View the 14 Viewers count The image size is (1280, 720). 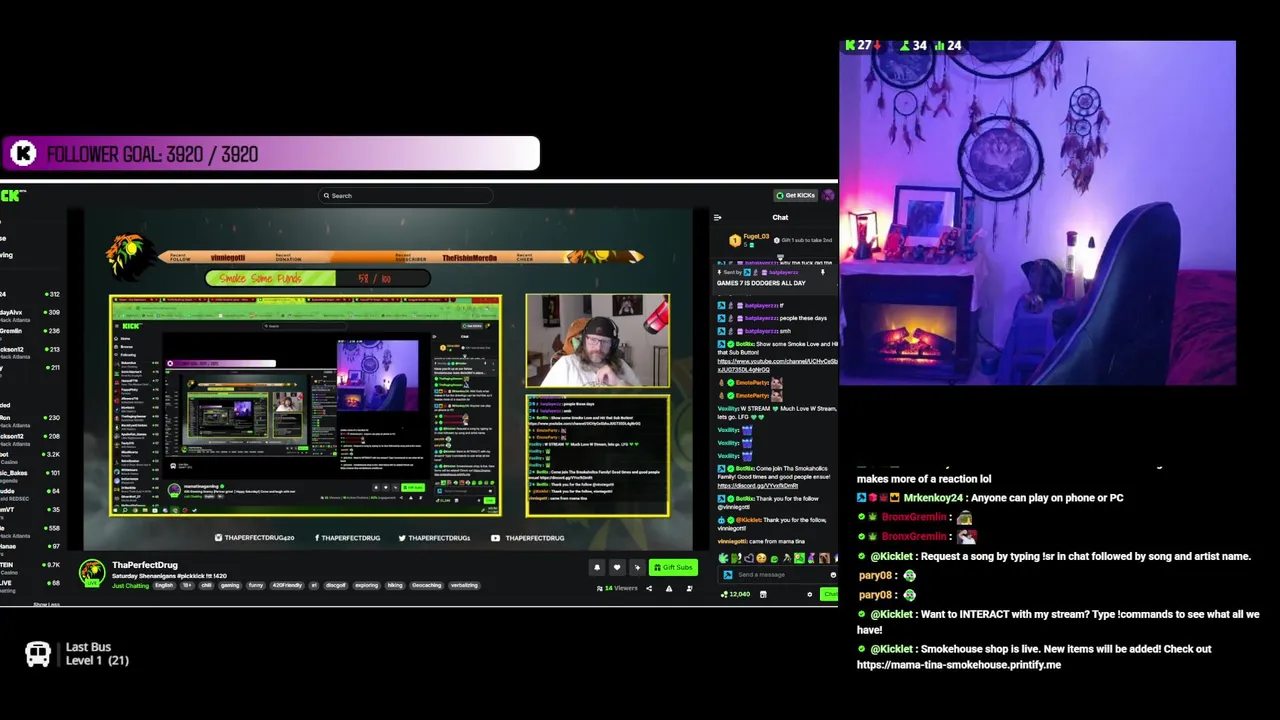617,588
